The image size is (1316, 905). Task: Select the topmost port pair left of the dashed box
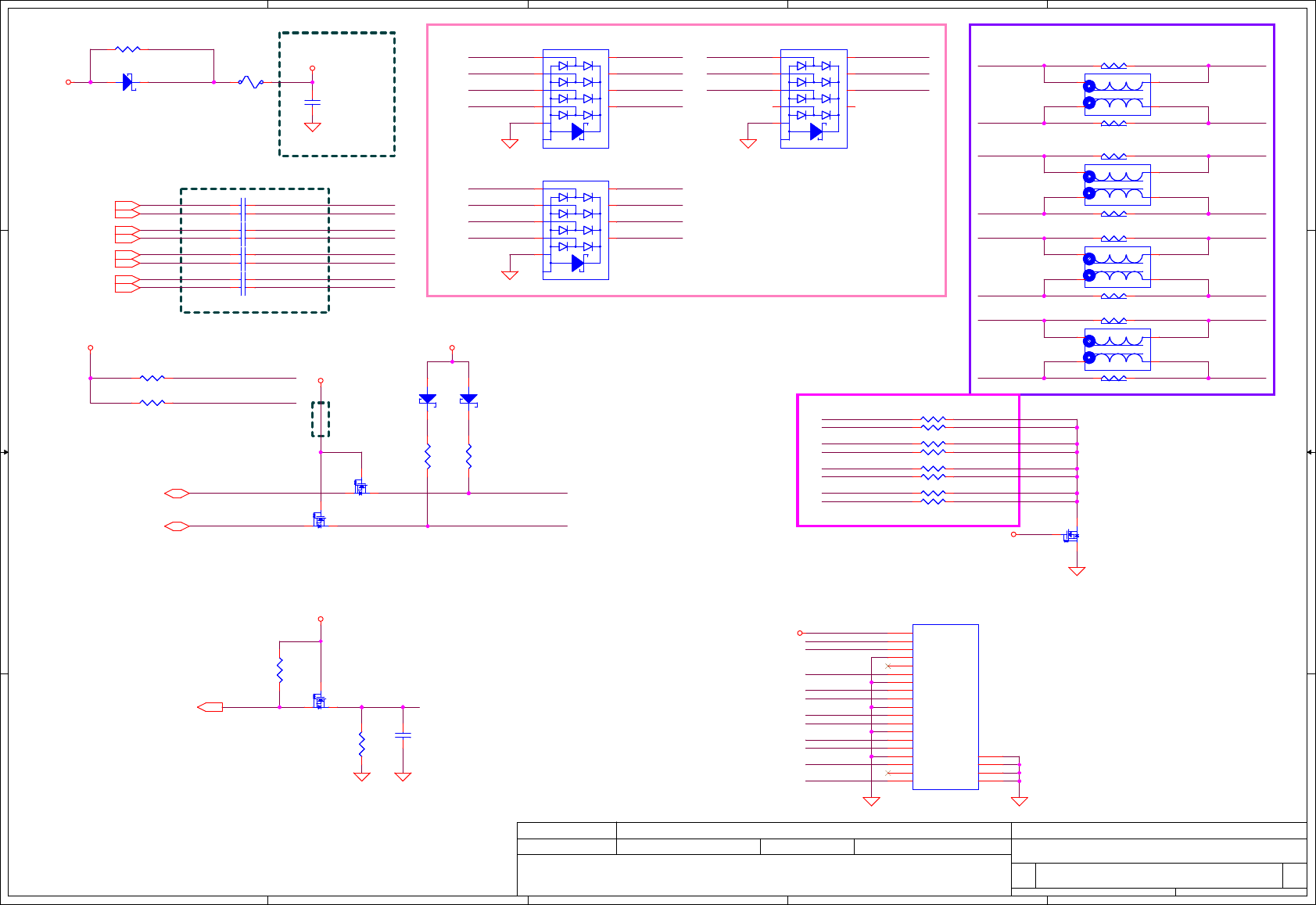(127, 209)
